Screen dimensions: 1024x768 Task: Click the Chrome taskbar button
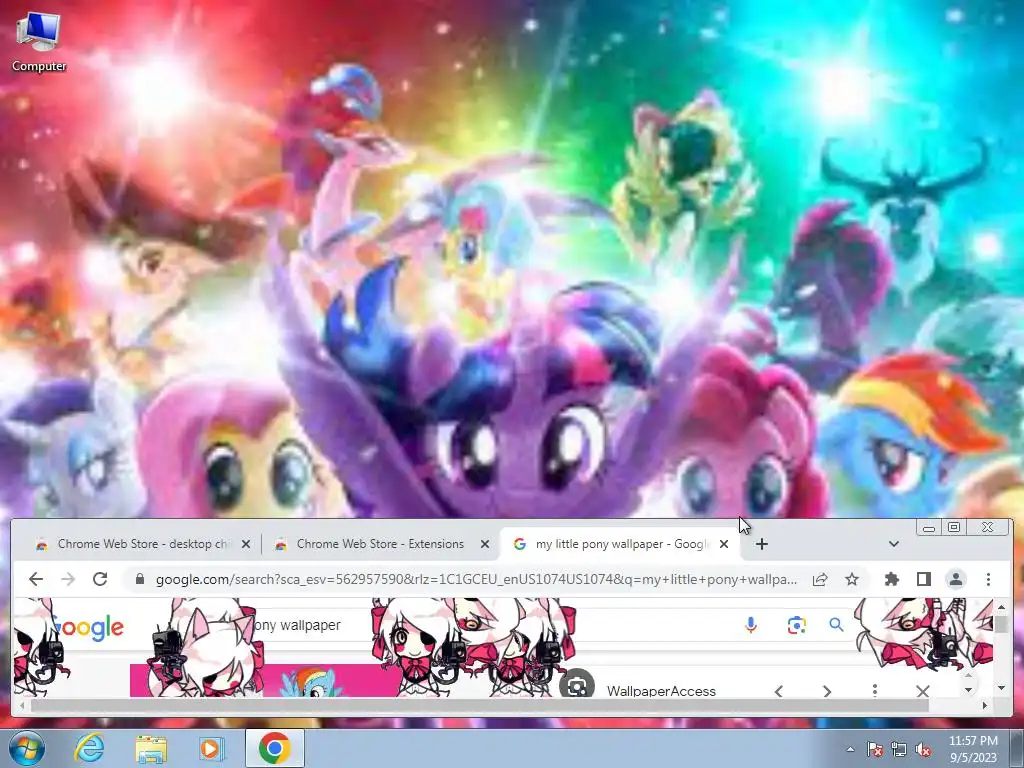coord(274,748)
